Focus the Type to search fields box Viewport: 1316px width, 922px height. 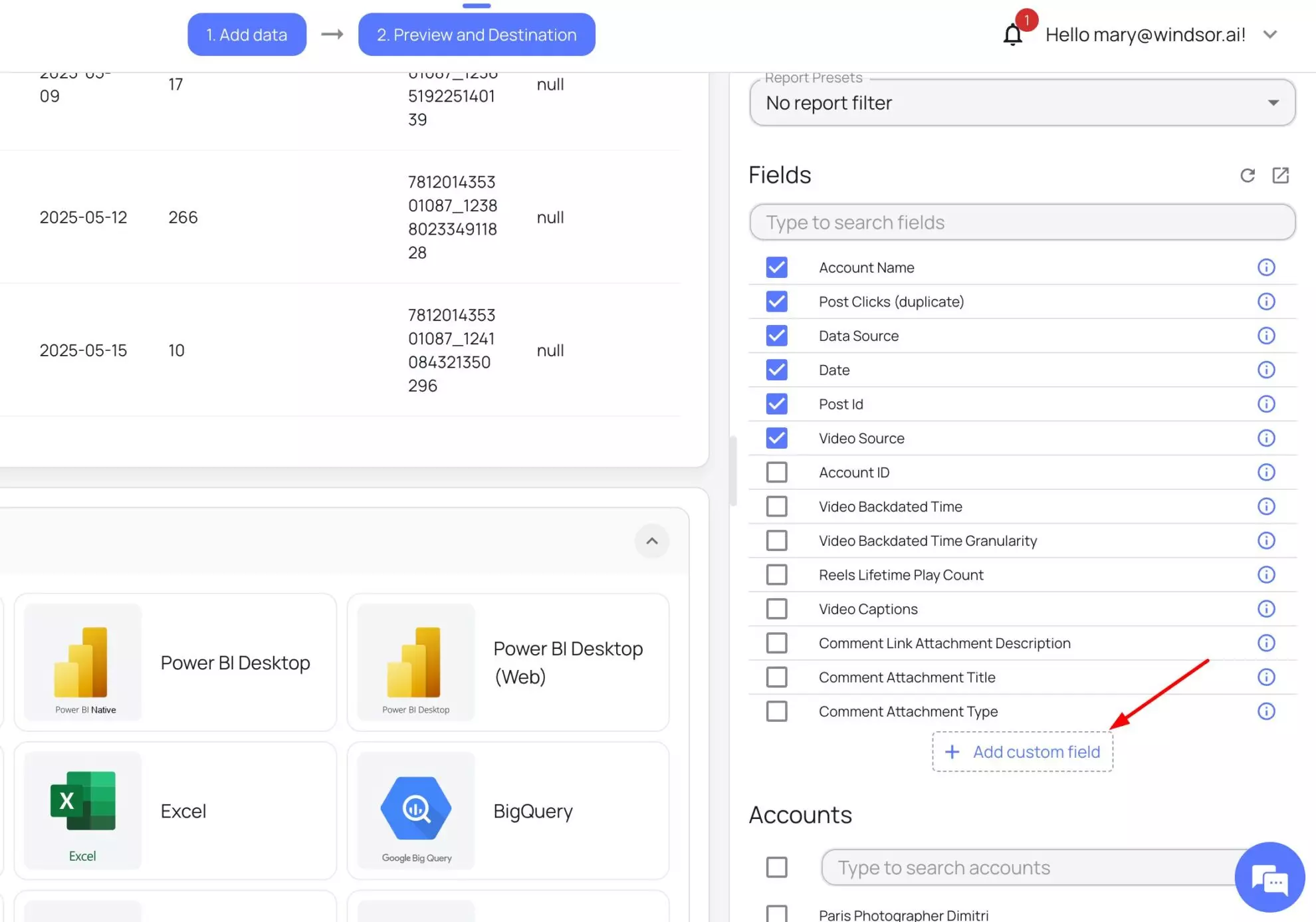pyautogui.click(x=1022, y=222)
